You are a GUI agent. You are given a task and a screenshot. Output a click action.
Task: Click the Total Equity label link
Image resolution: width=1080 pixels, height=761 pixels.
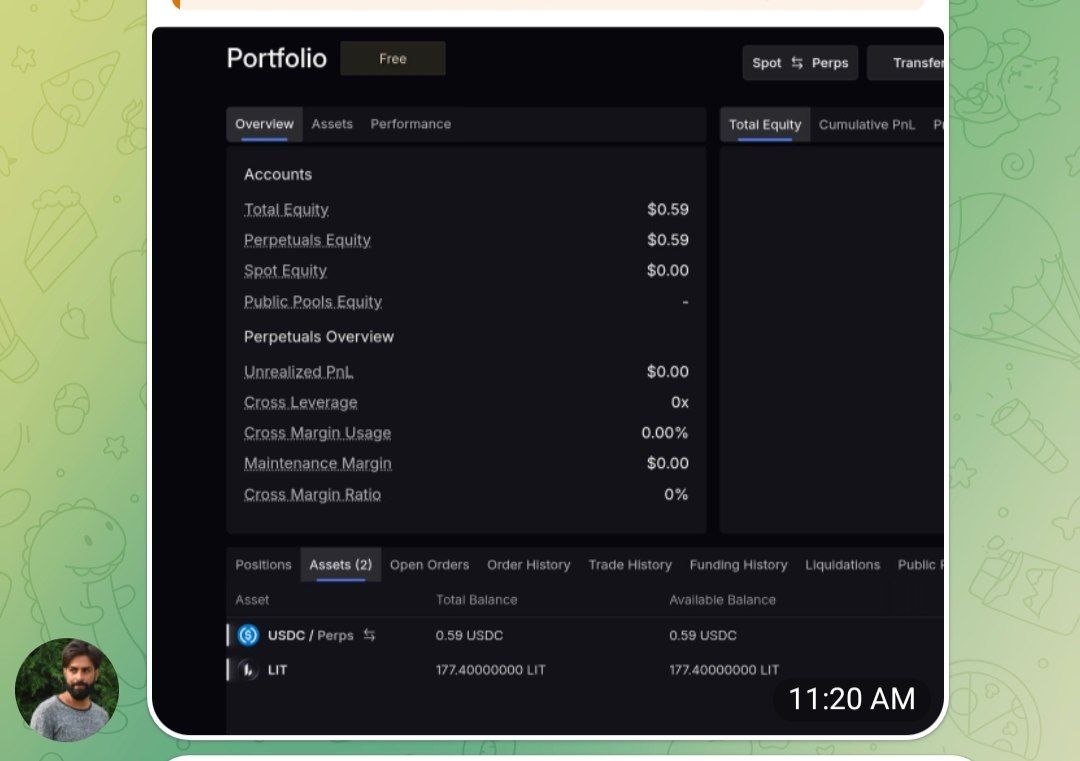coord(286,209)
